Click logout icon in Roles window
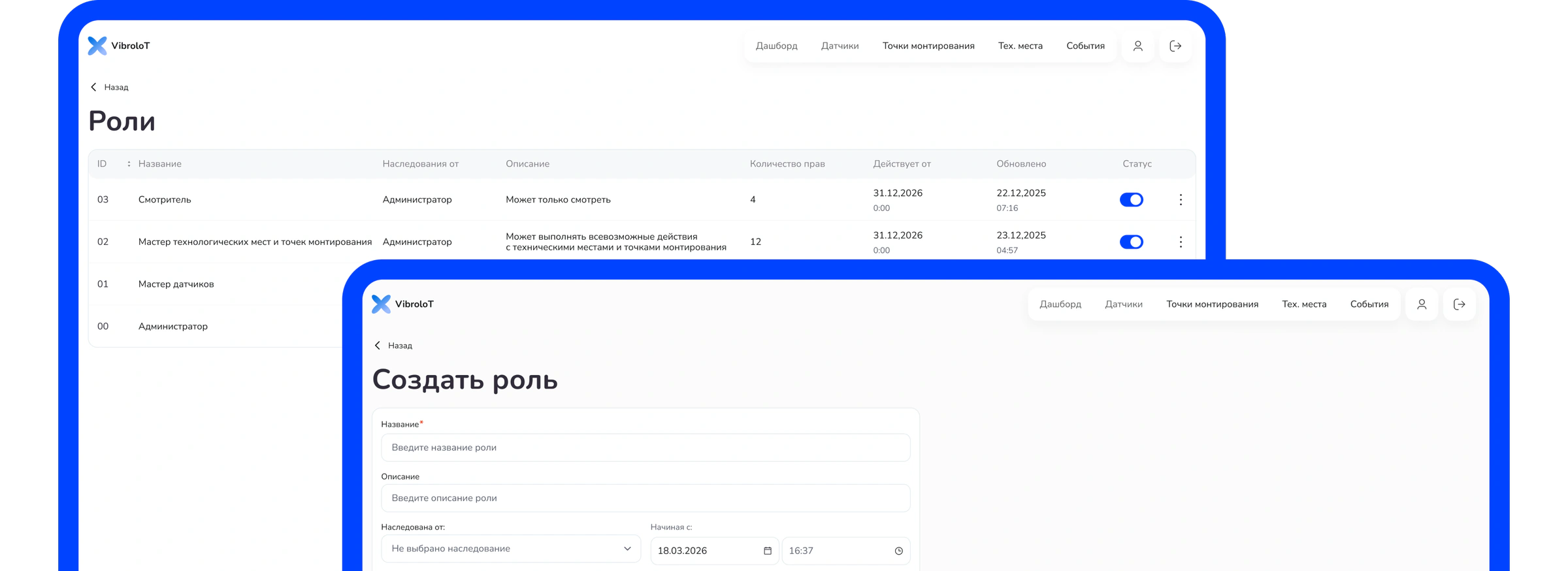1568x571 pixels. [1175, 46]
